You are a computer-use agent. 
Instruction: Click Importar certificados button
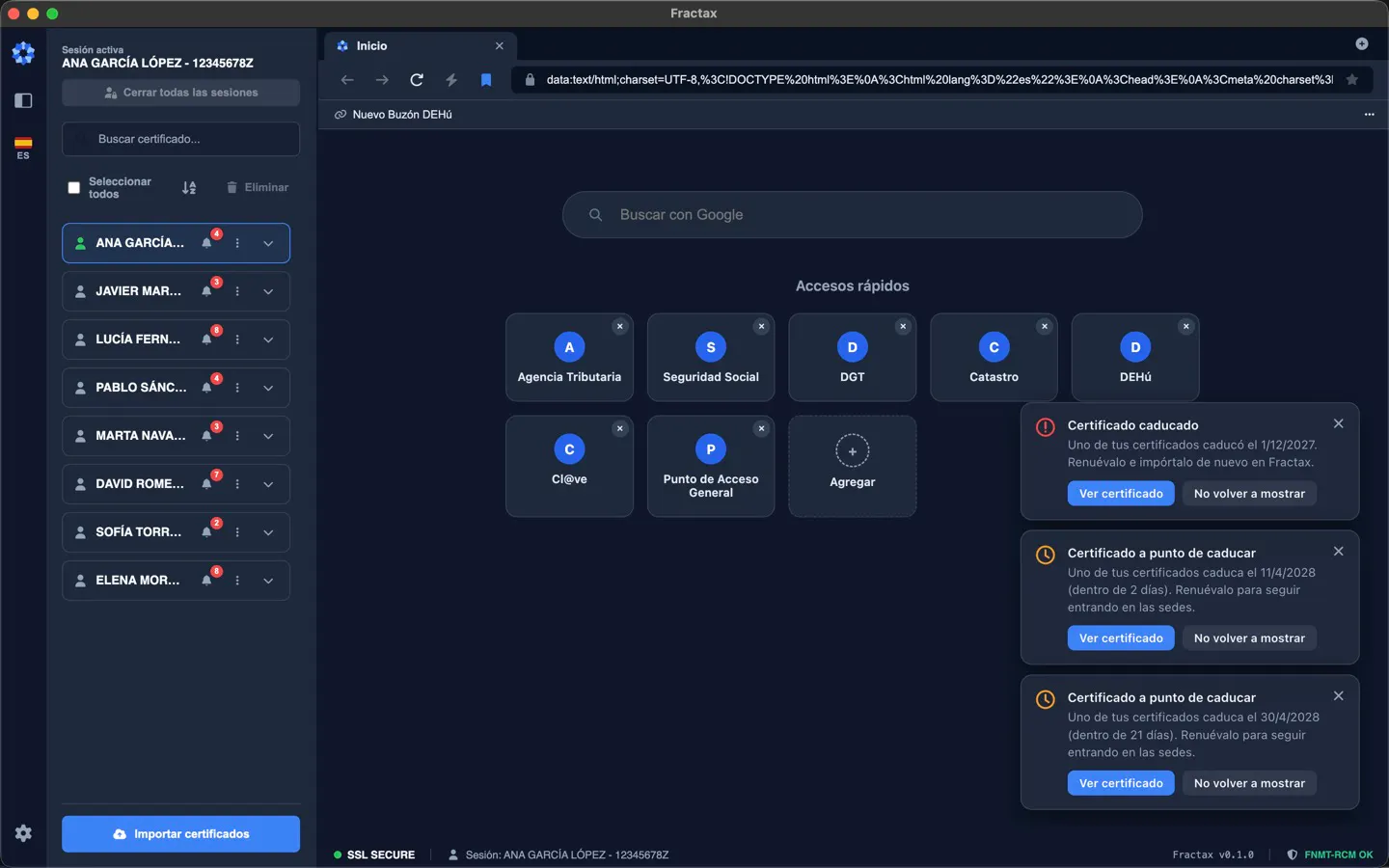181,834
